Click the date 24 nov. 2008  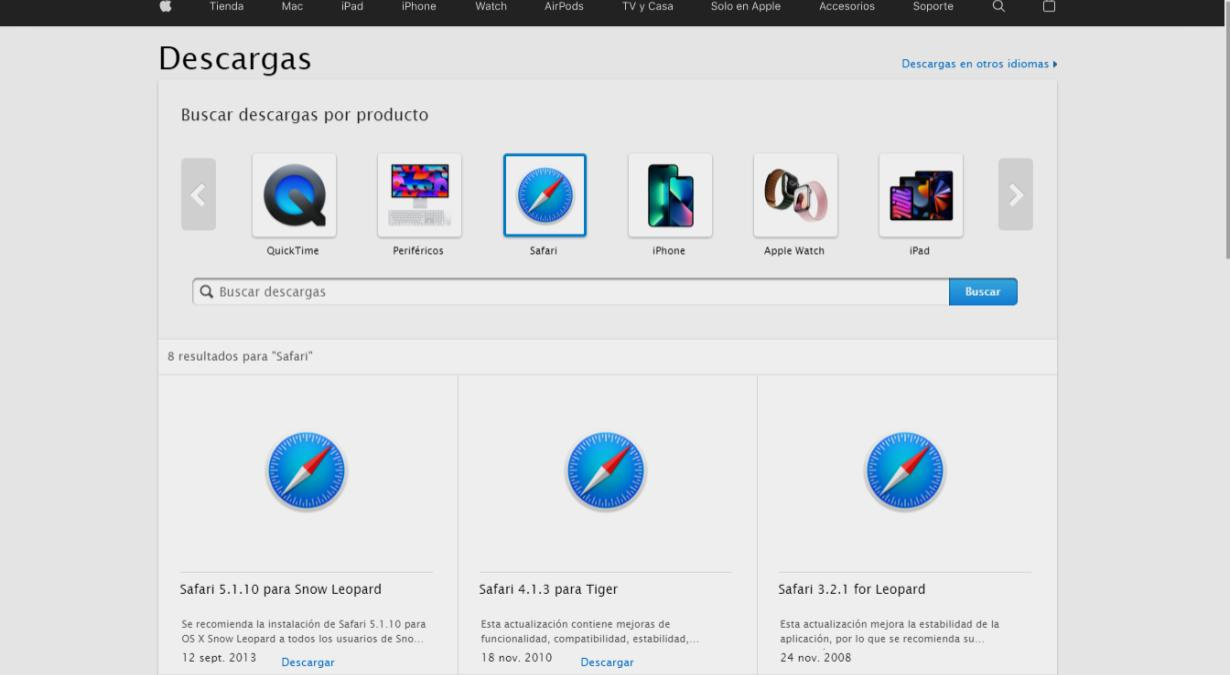pyautogui.click(x=816, y=658)
